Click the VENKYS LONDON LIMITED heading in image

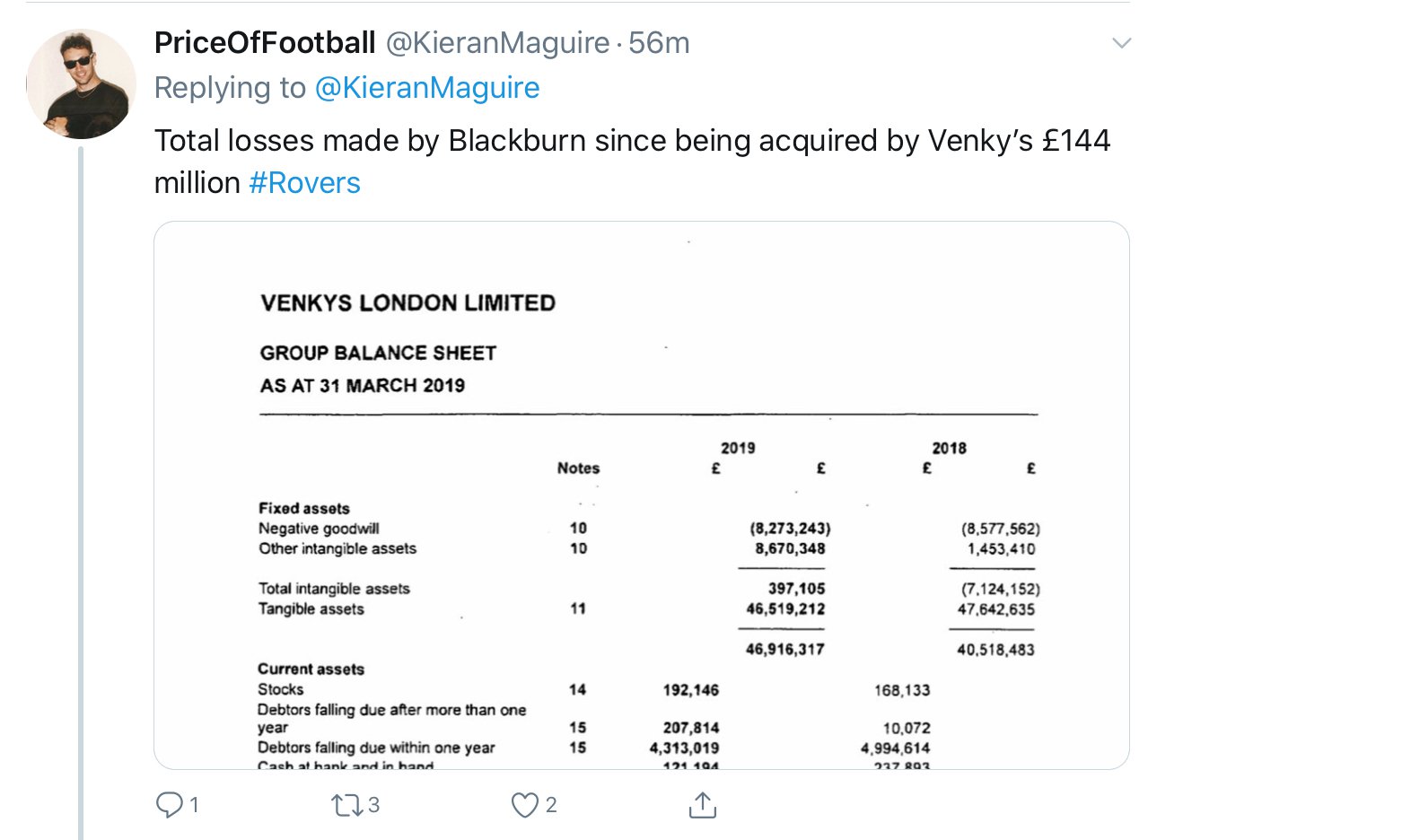point(408,303)
